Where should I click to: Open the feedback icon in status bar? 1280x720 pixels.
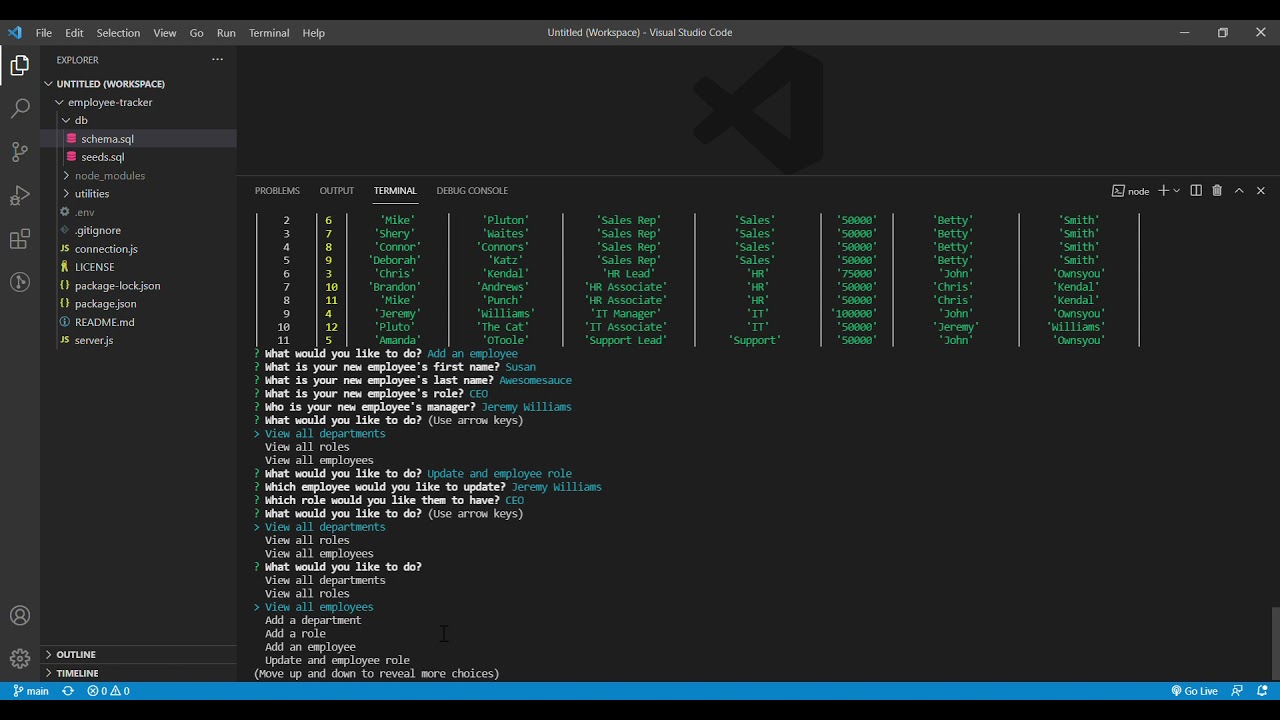tap(1237, 691)
